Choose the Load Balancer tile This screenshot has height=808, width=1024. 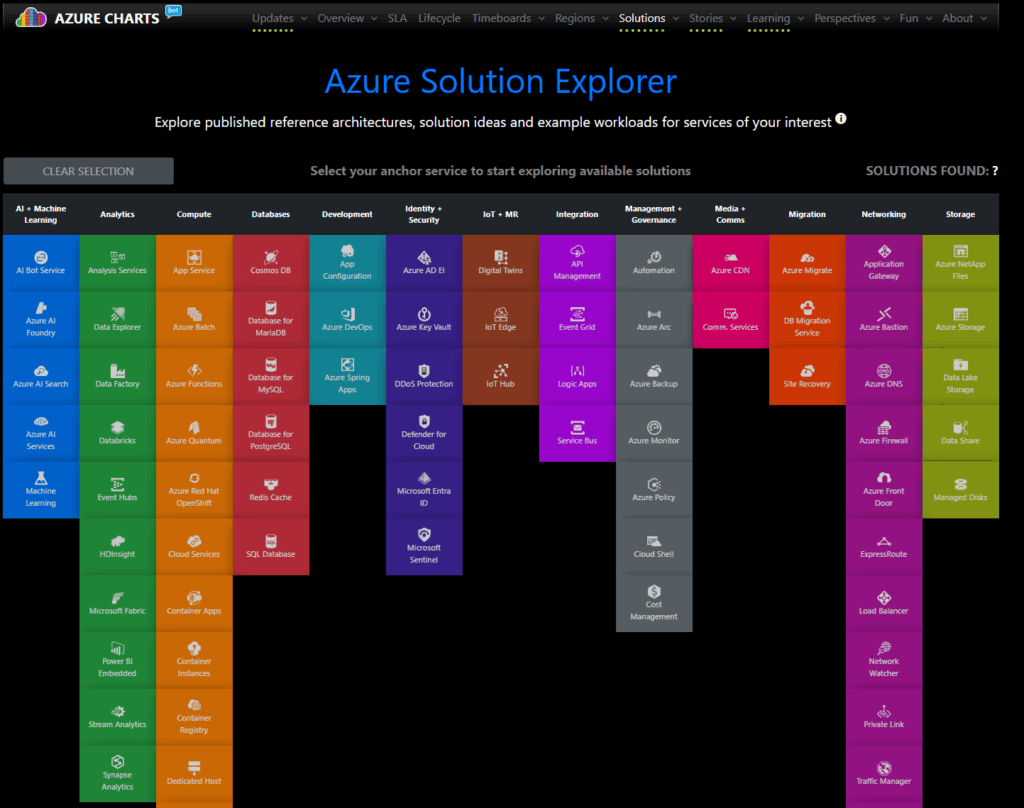[x=884, y=604]
